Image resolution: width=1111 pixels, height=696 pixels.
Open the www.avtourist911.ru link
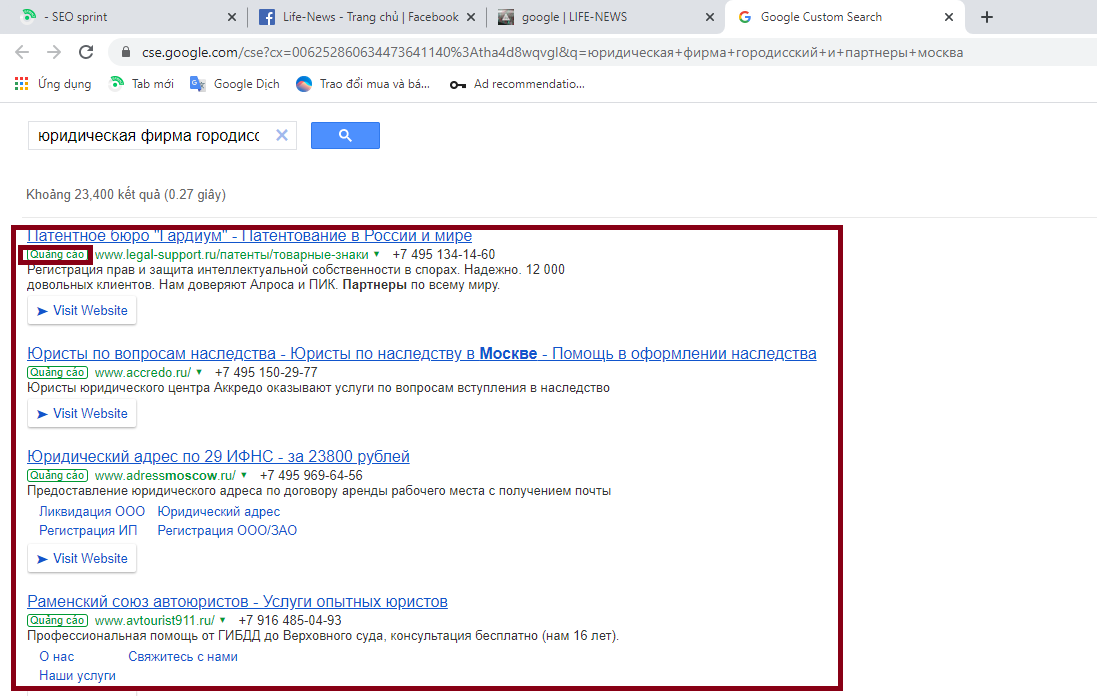pyautogui.click(x=154, y=620)
